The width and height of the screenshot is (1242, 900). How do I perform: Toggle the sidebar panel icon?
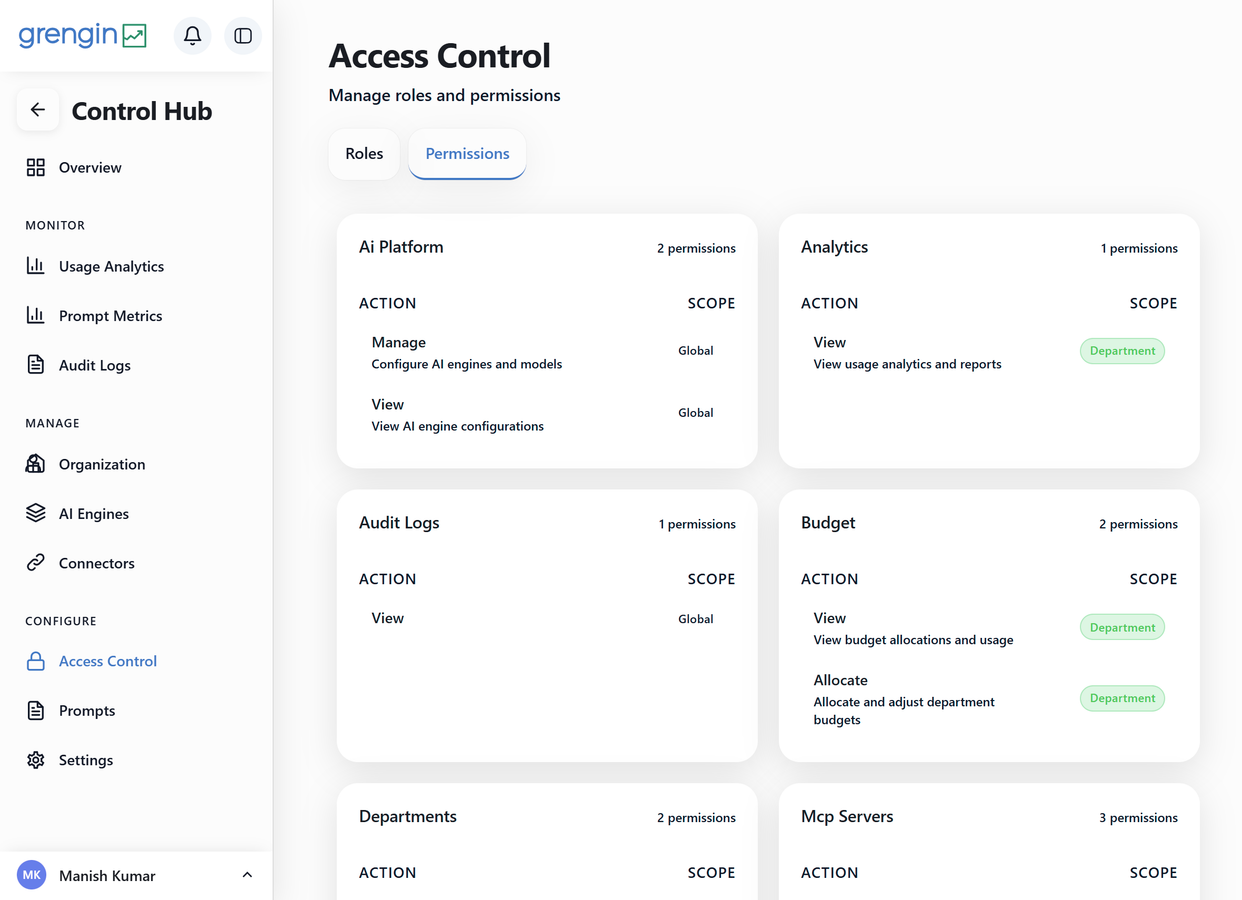coord(243,36)
